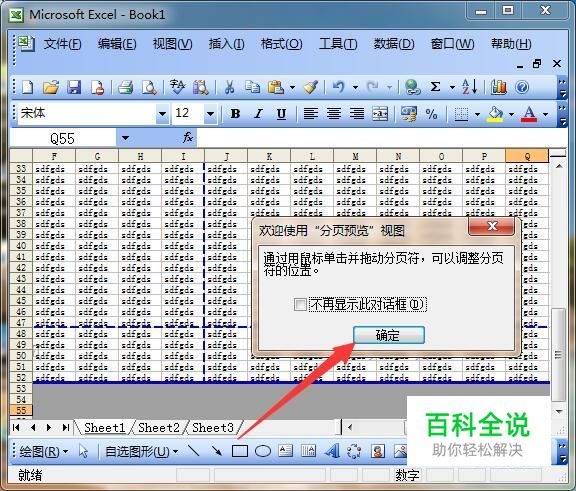This screenshot has height=491, width=576.
Task: Open the 格式(O) menu
Action: pos(281,44)
